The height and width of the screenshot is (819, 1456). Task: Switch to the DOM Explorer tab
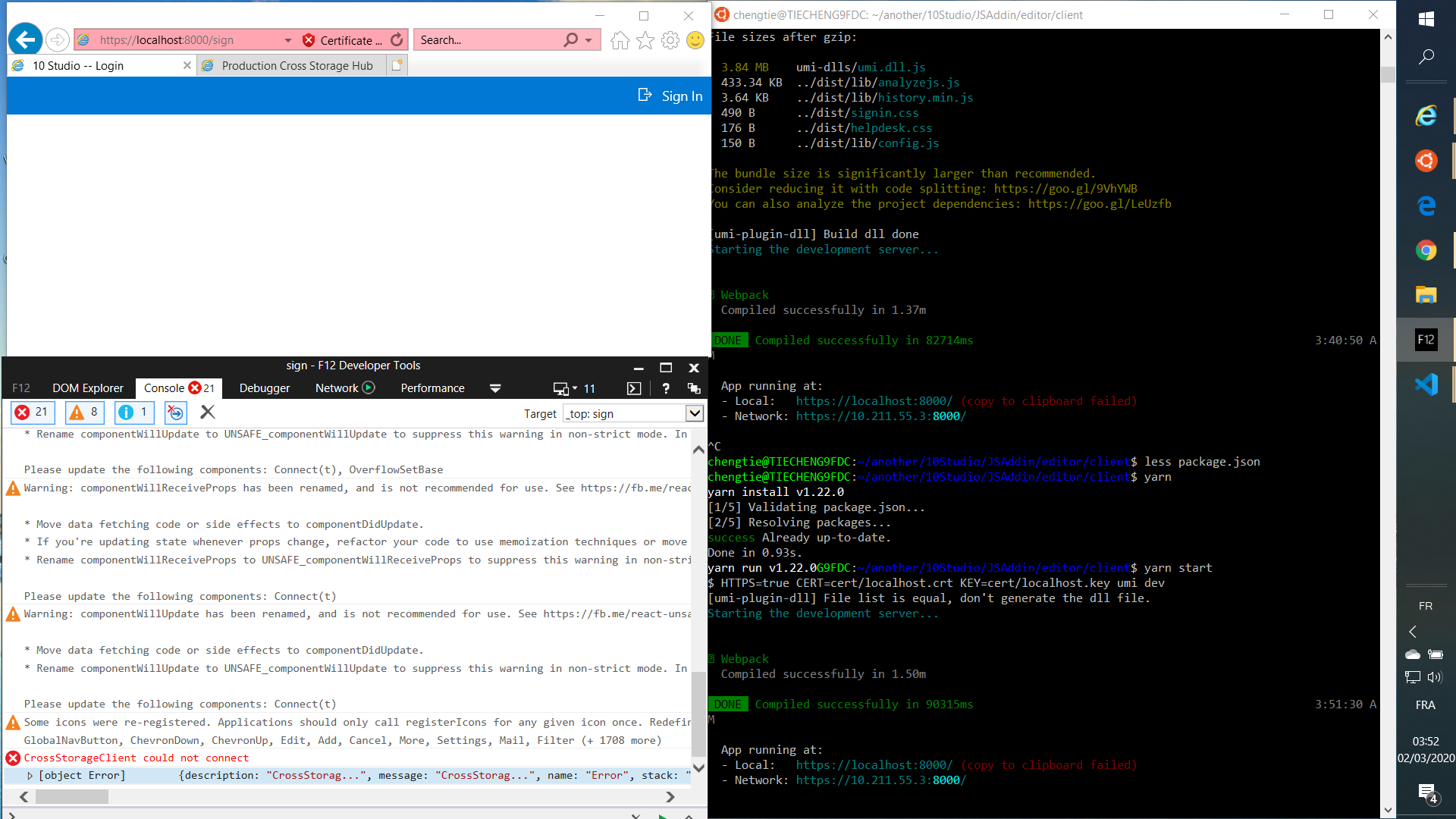pos(87,388)
